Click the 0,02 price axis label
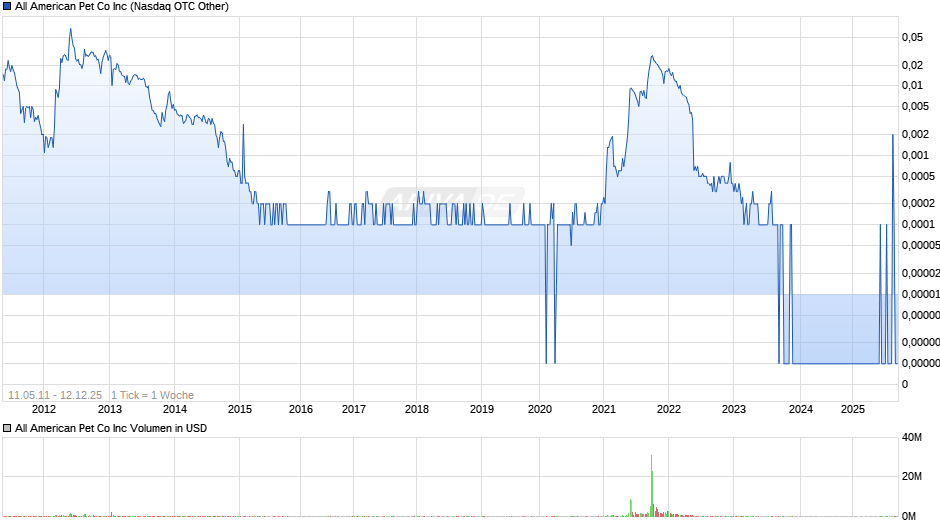 coord(912,65)
